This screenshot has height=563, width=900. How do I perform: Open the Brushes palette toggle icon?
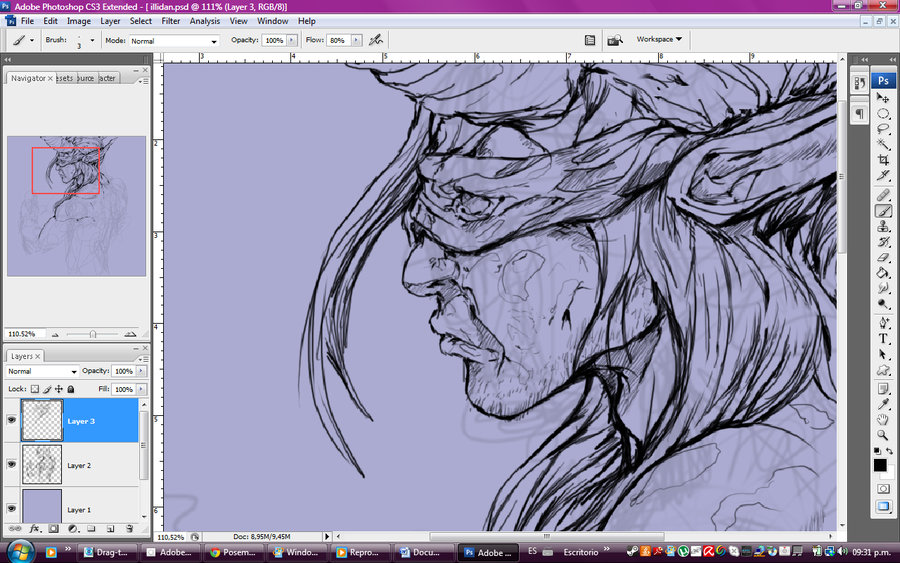point(589,40)
